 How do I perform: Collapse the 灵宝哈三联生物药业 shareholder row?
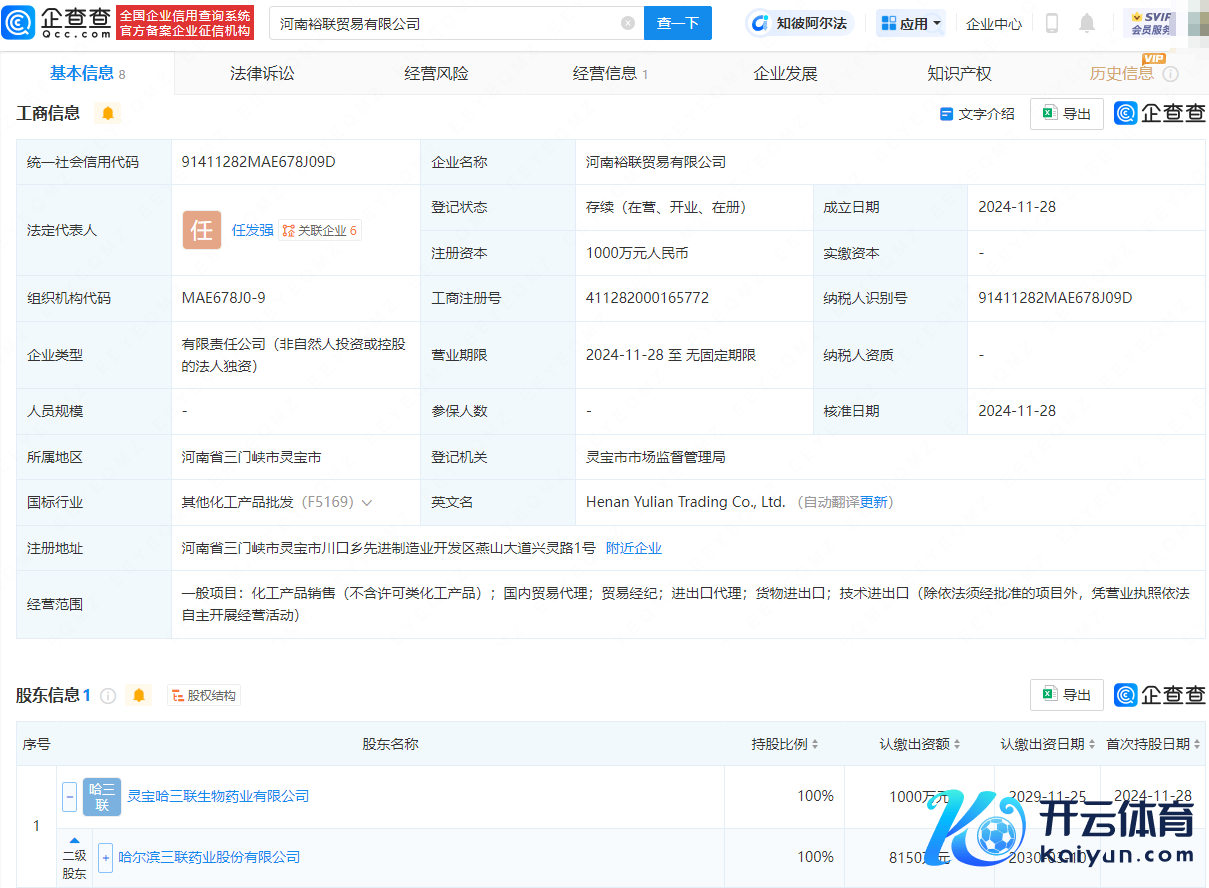(70, 797)
